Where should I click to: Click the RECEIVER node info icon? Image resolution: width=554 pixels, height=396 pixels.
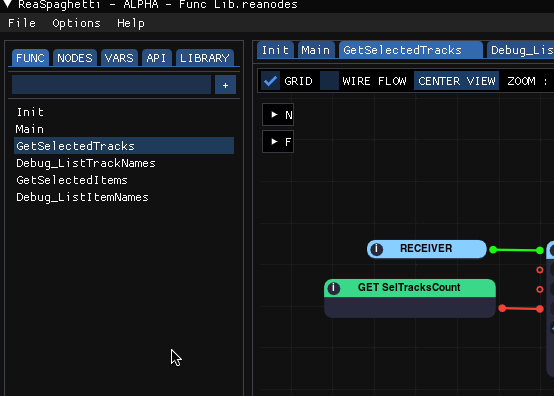coord(376,249)
